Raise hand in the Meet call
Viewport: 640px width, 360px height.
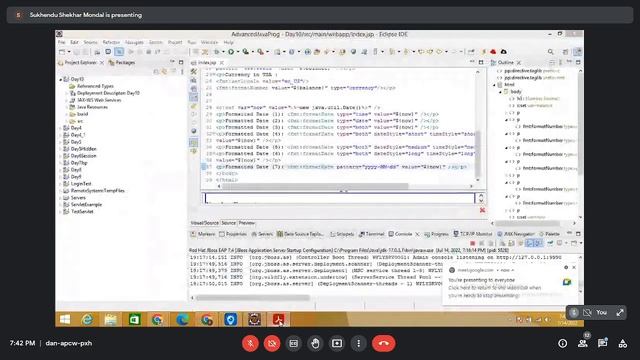[315, 343]
